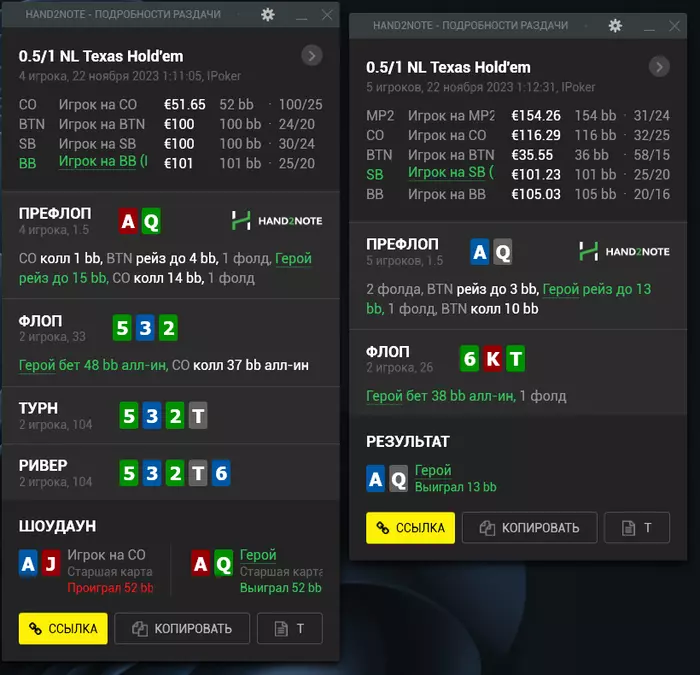Image resolution: width=700 pixels, height=675 pixels.
Task: Click red Ace card in hero showdown hand
Action: (200, 563)
